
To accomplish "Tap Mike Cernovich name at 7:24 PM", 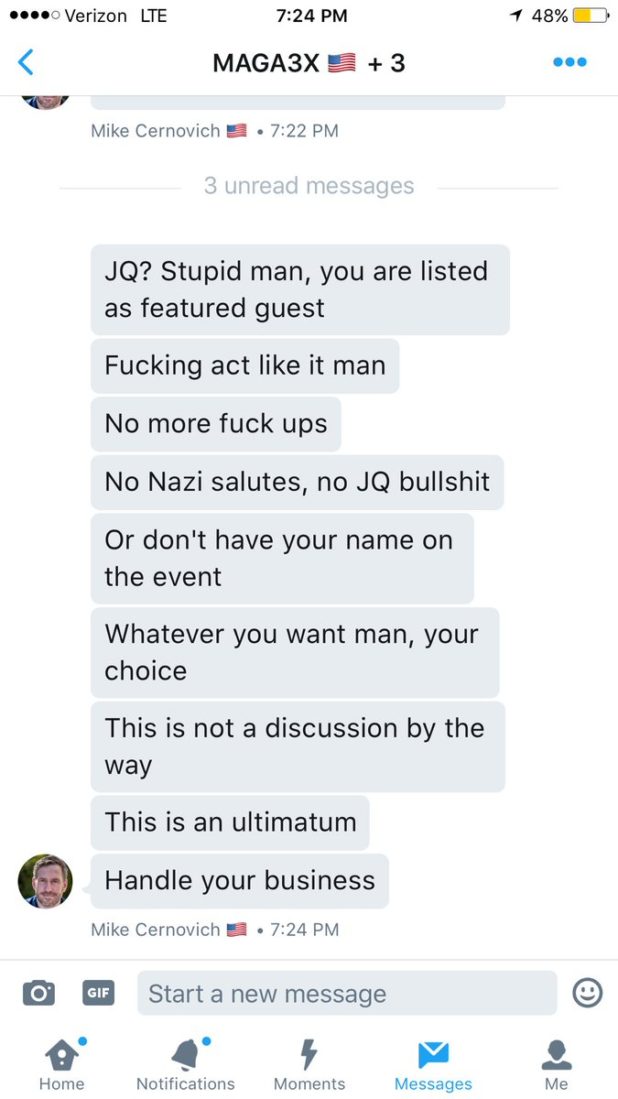I will tap(155, 929).
